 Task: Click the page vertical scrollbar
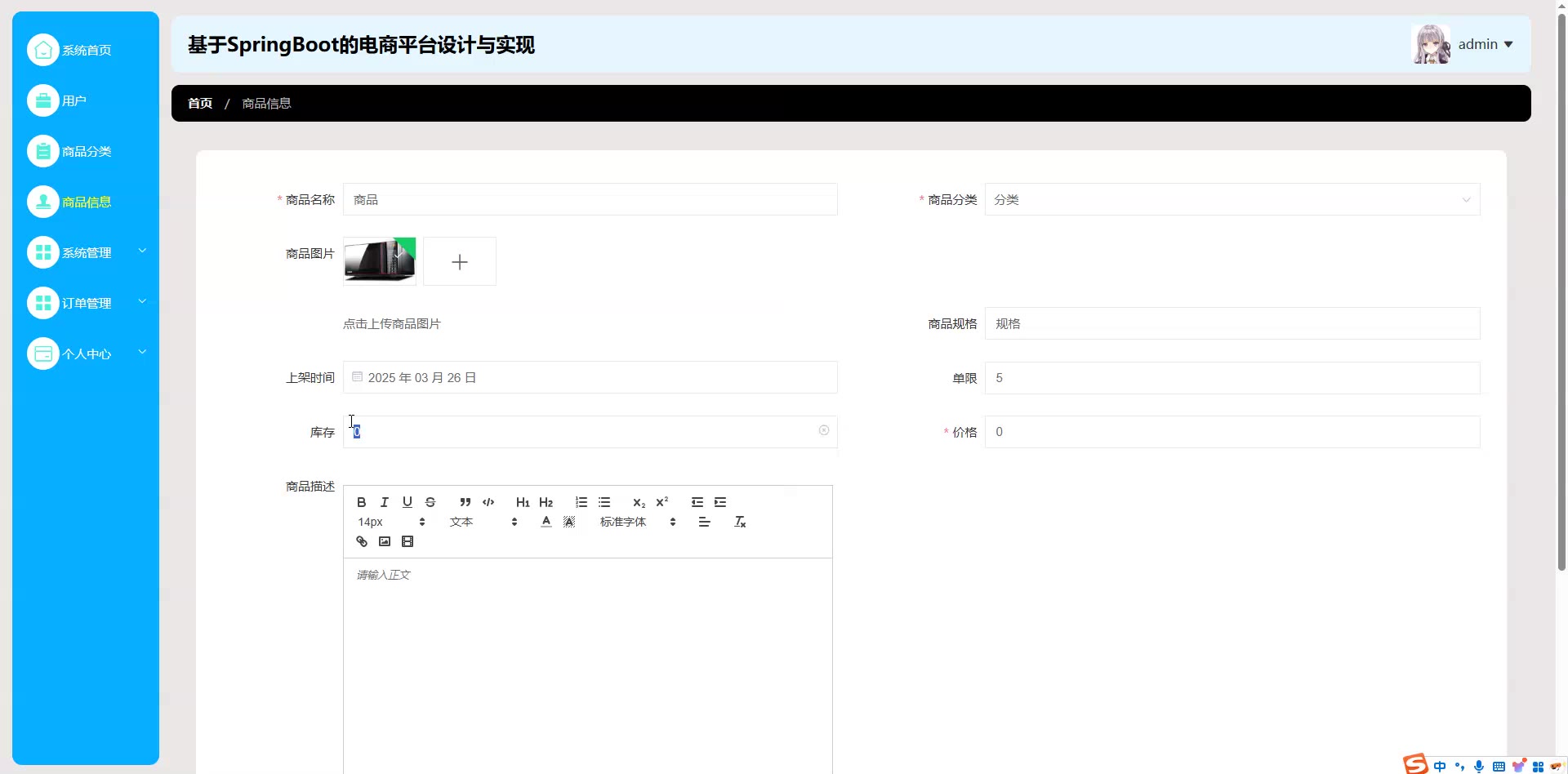coord(1561,294)
